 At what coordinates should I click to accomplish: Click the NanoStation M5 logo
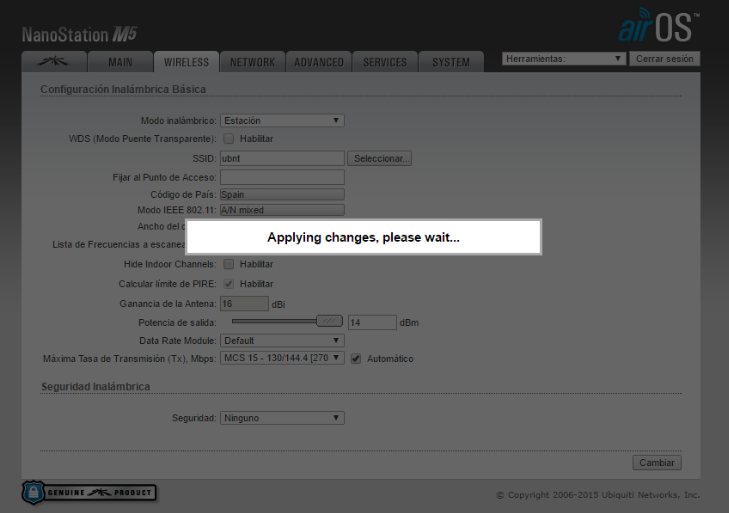pos(80,34)
